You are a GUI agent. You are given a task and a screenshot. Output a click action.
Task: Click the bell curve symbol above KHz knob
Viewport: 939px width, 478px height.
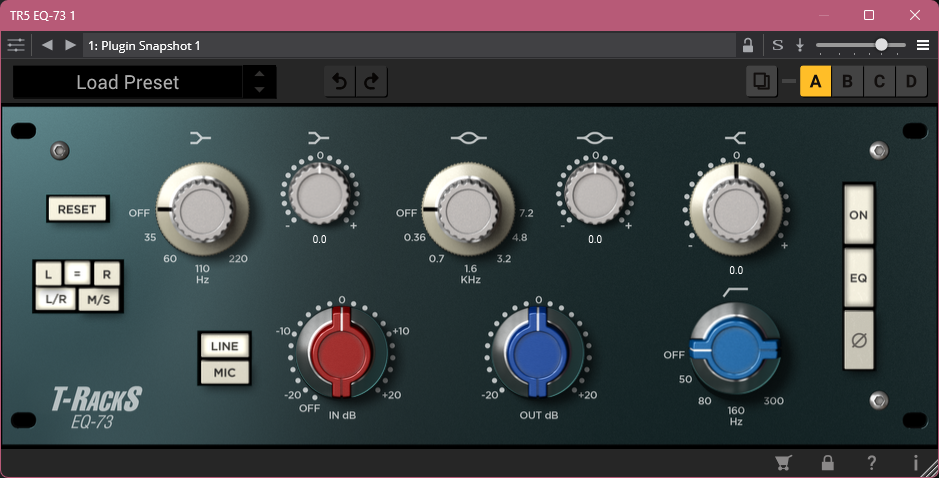click(x=468, y=138)
